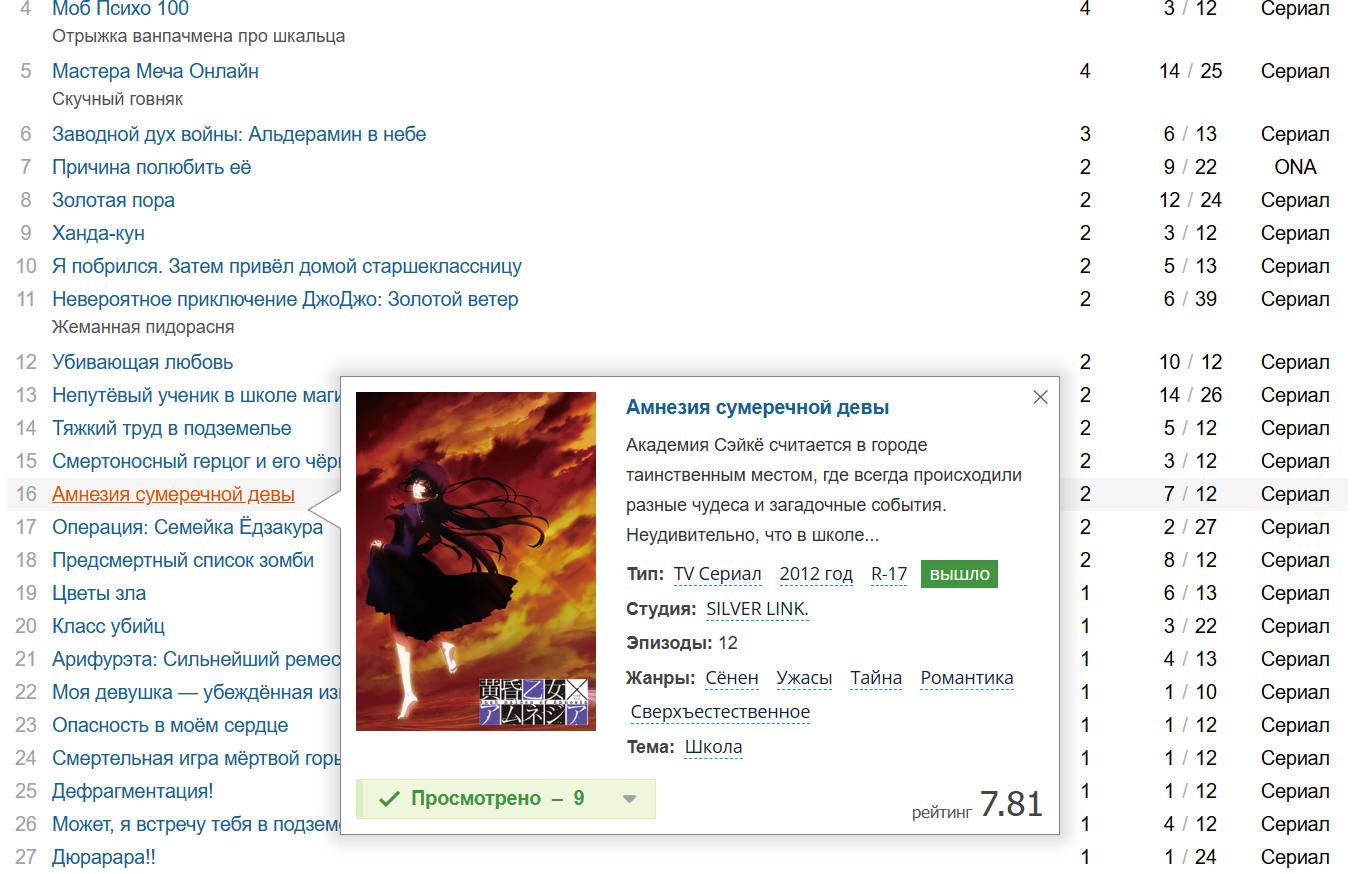This screenshot has width=1370, height=874.
Task: Open Я побрился. Затем привёл домой старшеклассницу
Action: pos(287,266)
